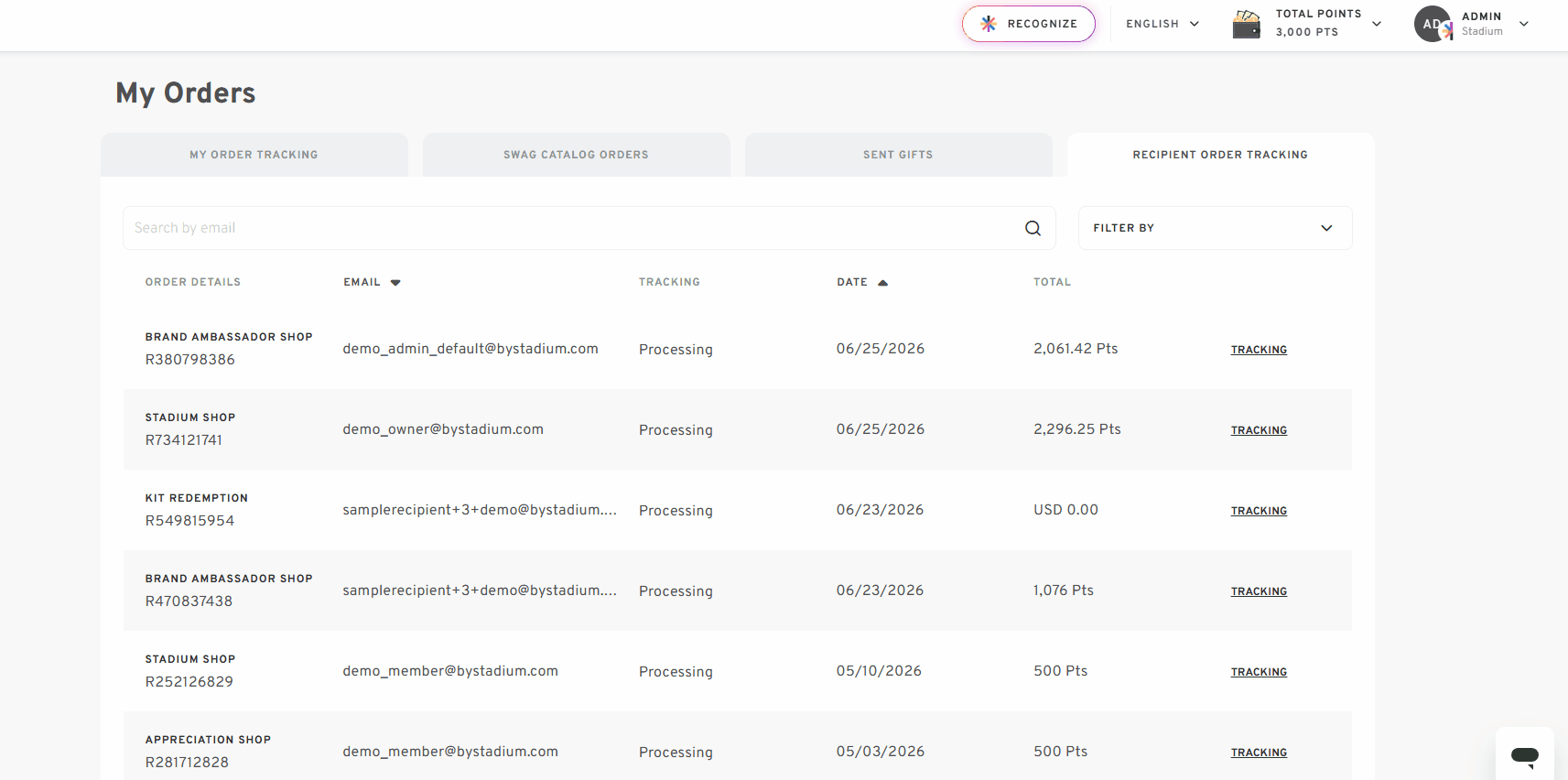Image resolution: width=1568 pixels, height=780 pixels.
Task: Open the chat widget button
Action: click(1525, 754)
